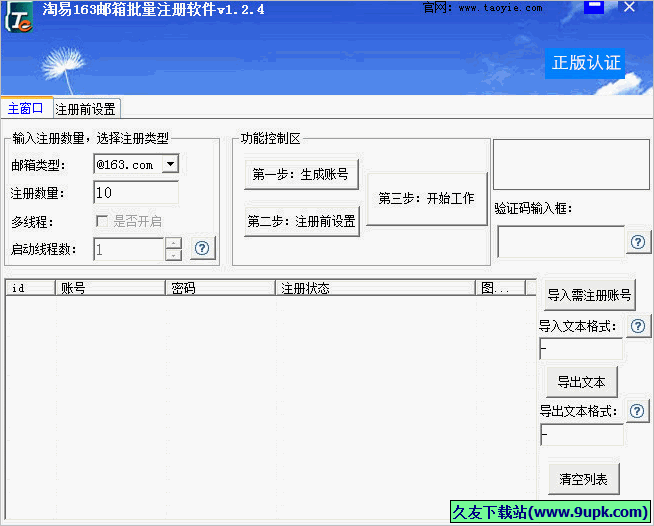Click the 账号 column header
Screen dimensions: 654x526
tap(111, 288)
